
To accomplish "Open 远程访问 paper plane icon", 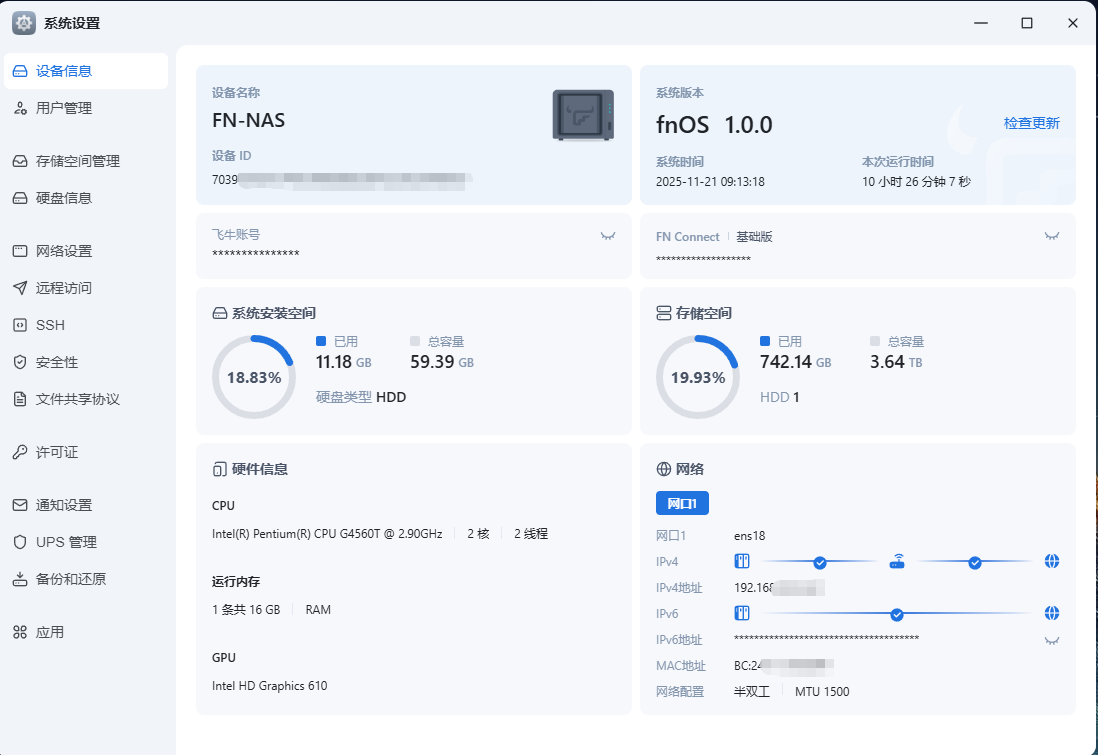I will [x=20, y=288].
